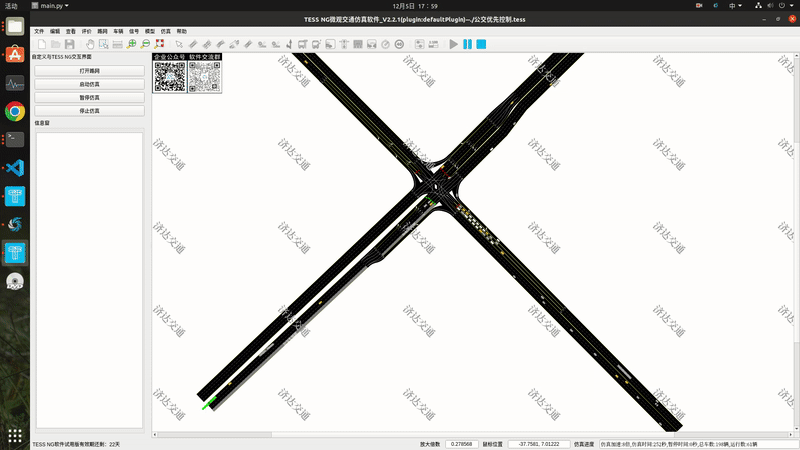The height and width of the screenshot is (450, 800).
Task: Open the 中 input method dropdown
Action: tap(735, 6)
